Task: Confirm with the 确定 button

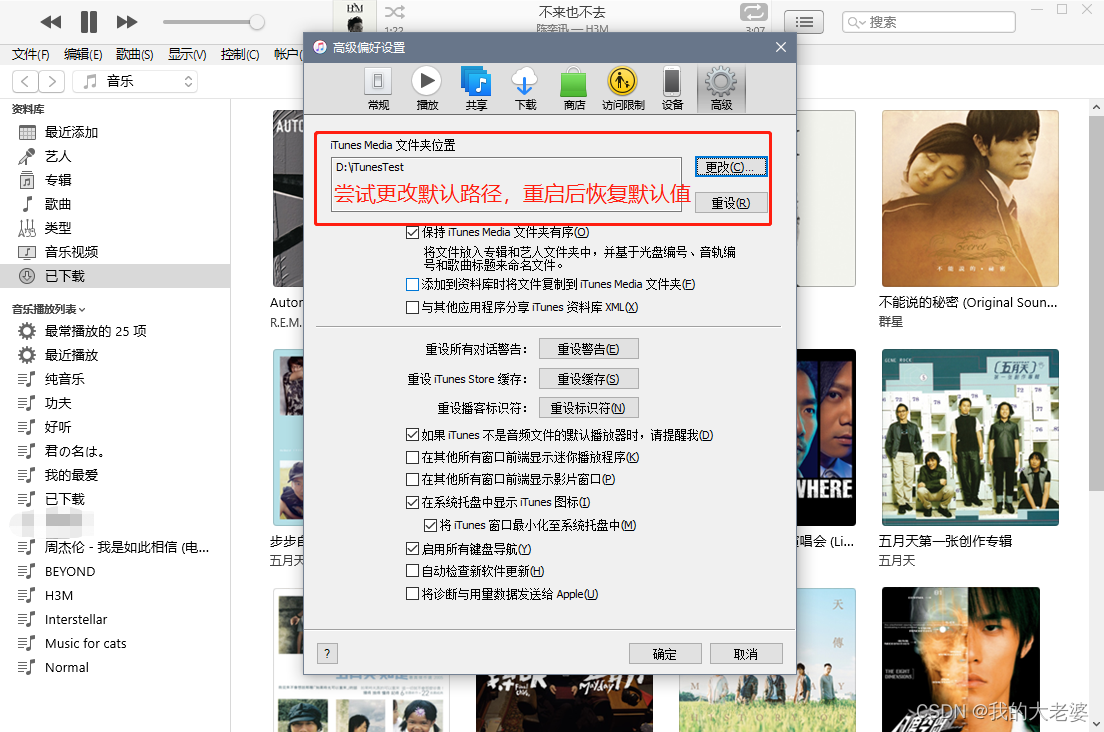Action: click(665, 654)
